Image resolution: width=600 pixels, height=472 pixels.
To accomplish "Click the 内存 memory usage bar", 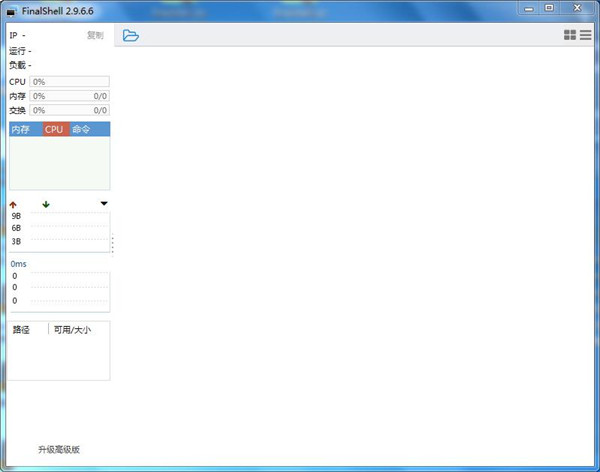I will (x=69, y=96).
